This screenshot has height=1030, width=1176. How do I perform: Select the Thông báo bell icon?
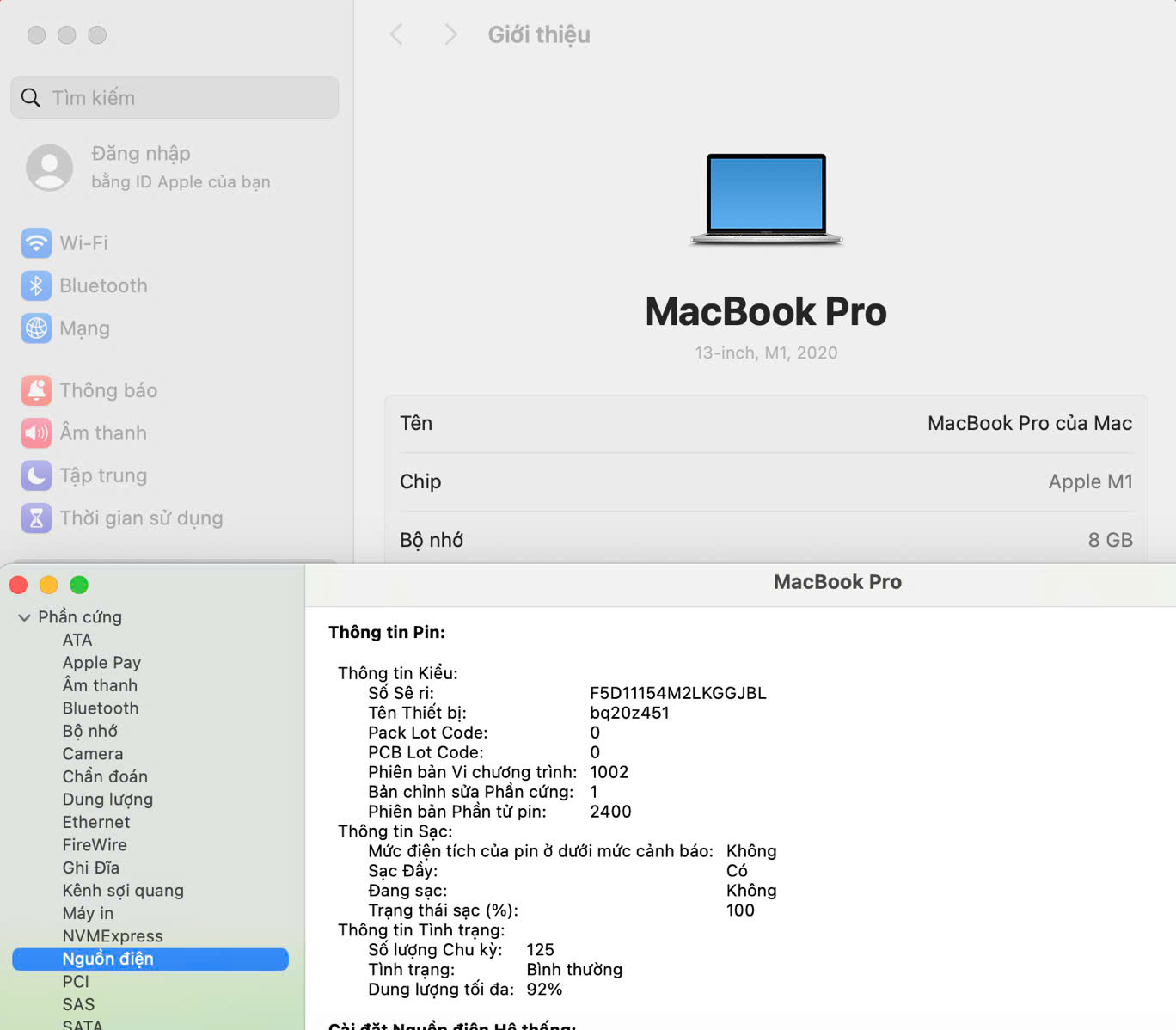click(36, 390)
